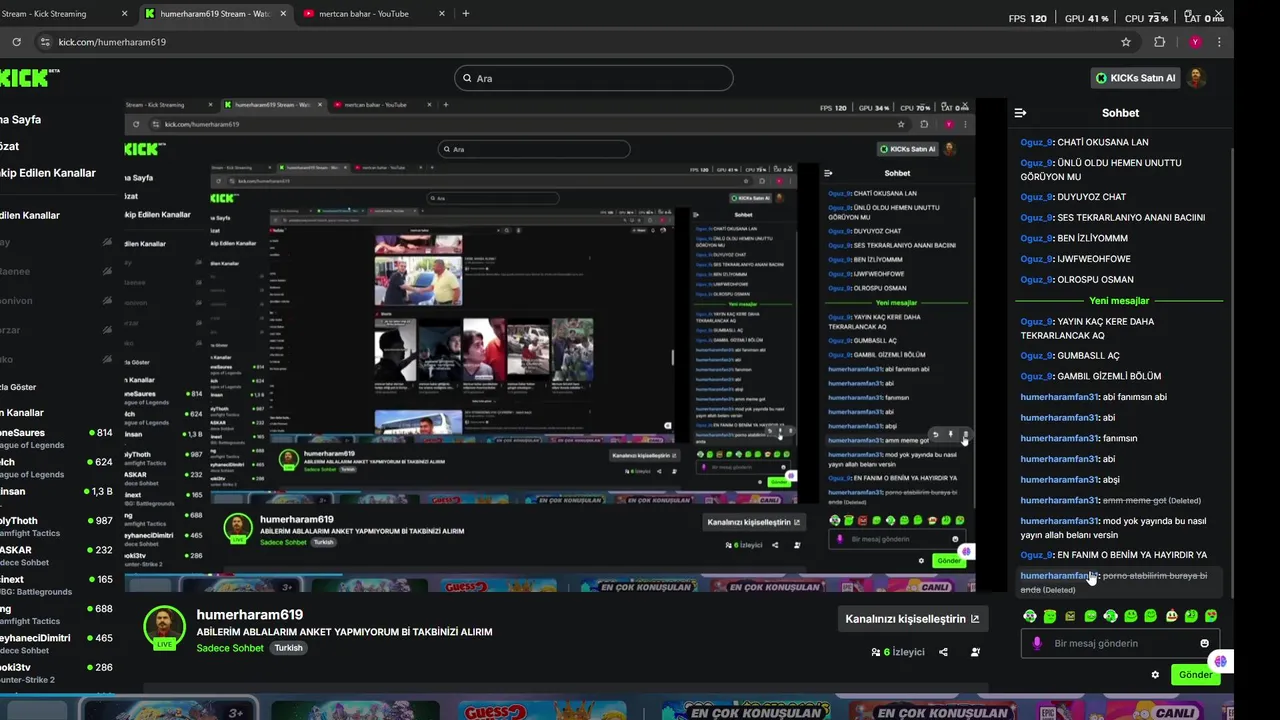Click the Turkish language tag
Screen dimensions: 1280x720
(288, 648)
